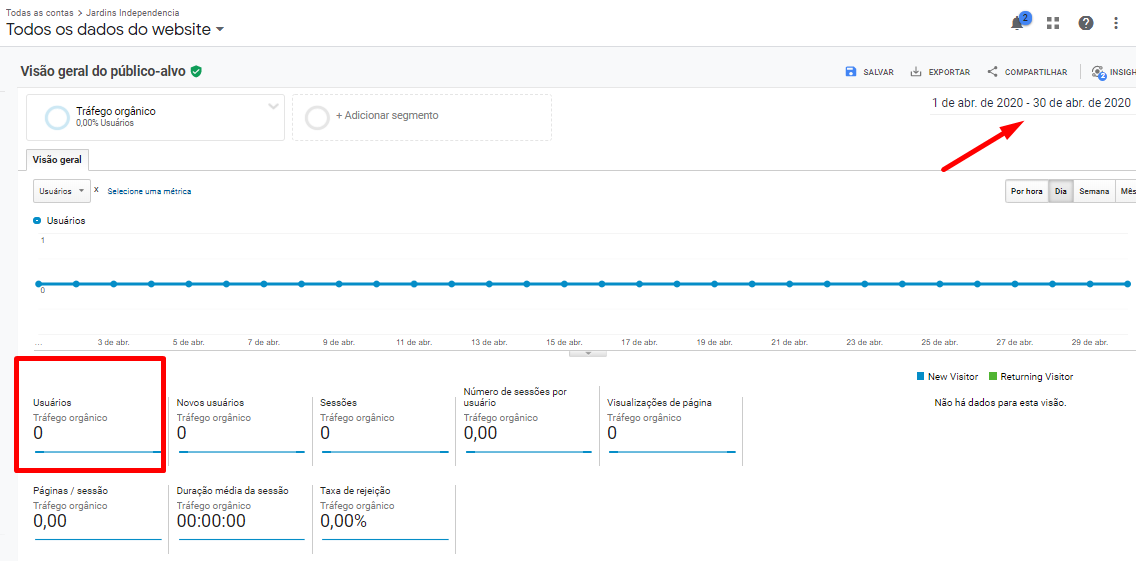
Task: Open the help question mark icon
Action: coord(1085,23)
